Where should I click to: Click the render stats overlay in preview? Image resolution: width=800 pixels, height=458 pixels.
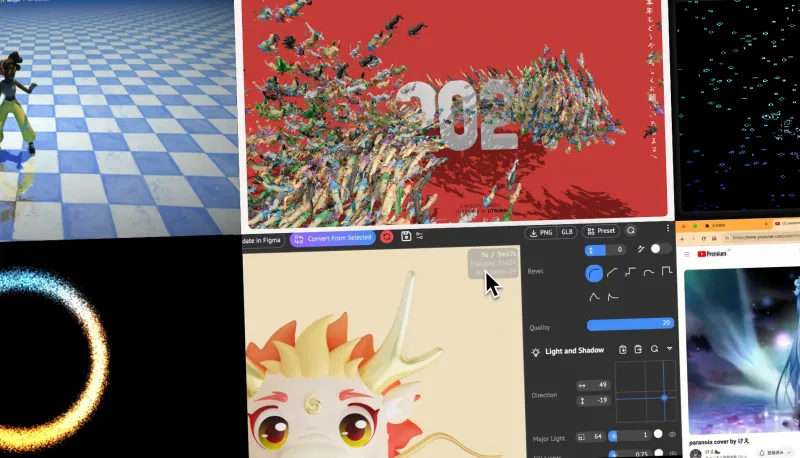point(493,263)
